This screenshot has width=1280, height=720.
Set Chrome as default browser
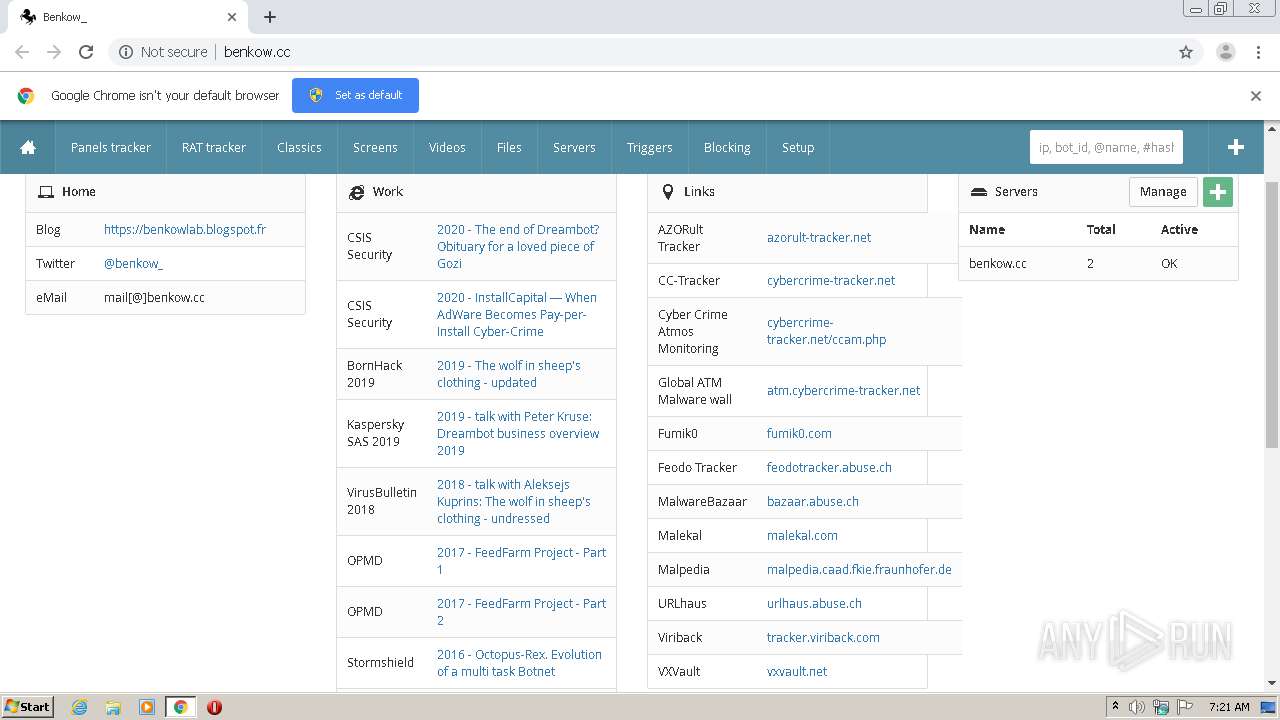[x=355, y=95]
